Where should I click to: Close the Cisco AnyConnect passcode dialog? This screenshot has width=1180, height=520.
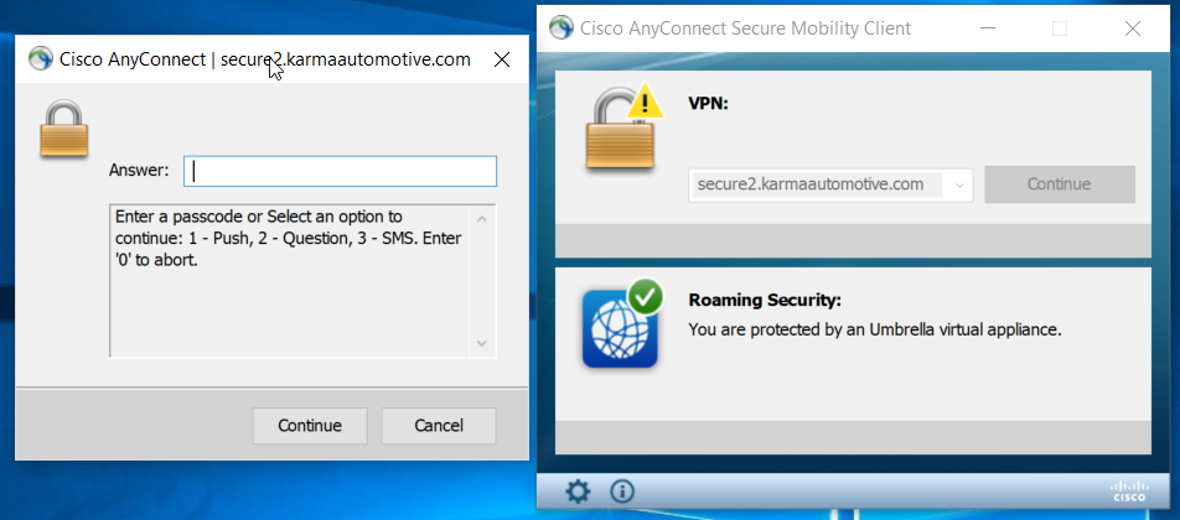click(x=502, y=59)
